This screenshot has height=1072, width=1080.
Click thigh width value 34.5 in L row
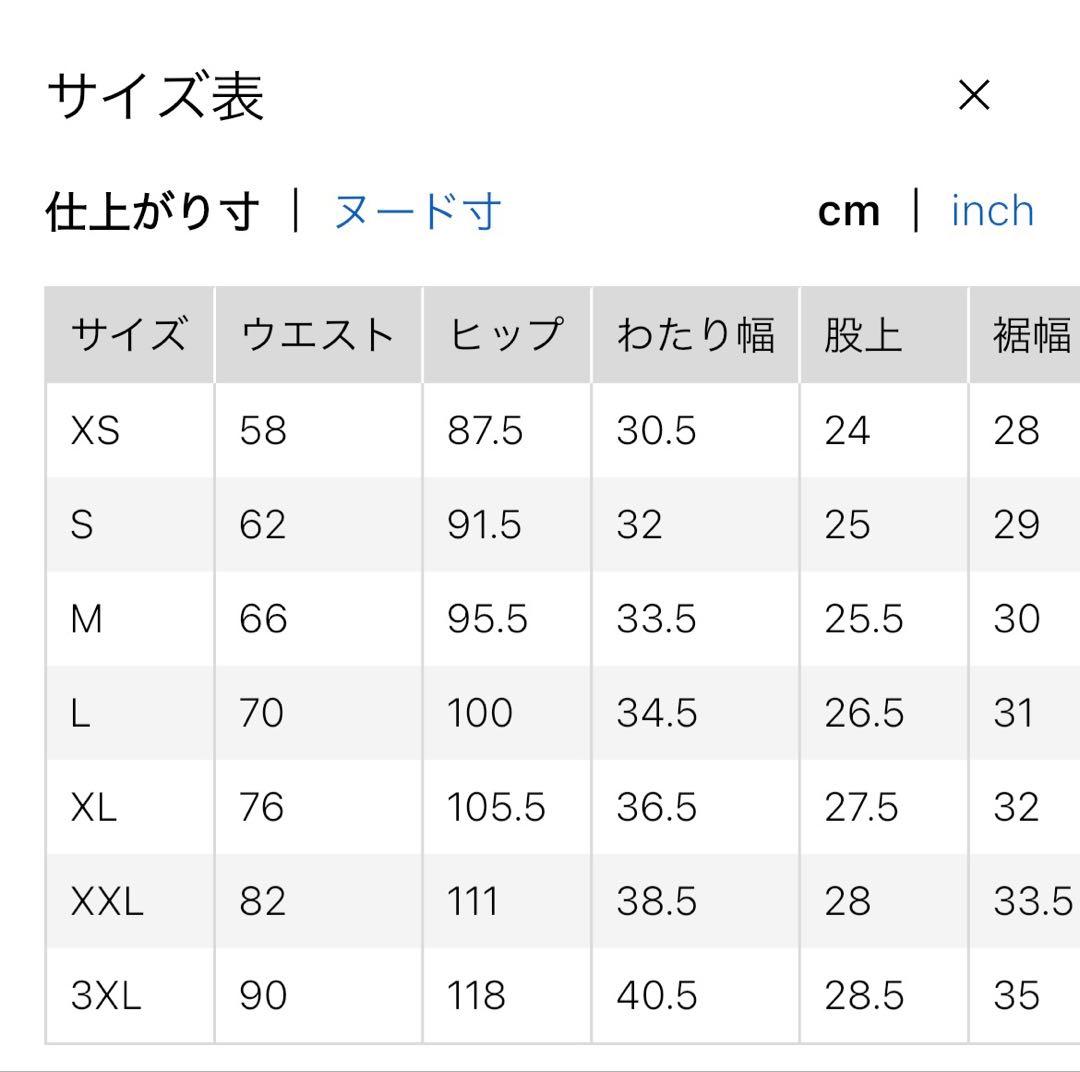[656, 714]
